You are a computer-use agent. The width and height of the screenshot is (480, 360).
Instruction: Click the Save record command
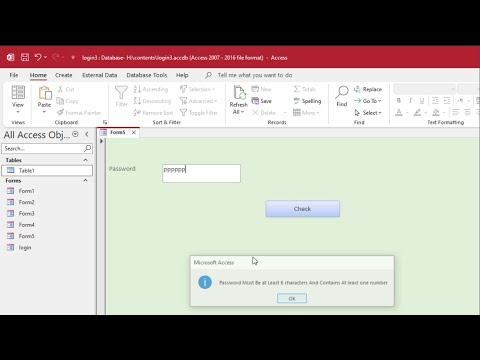tap(262, 101)
